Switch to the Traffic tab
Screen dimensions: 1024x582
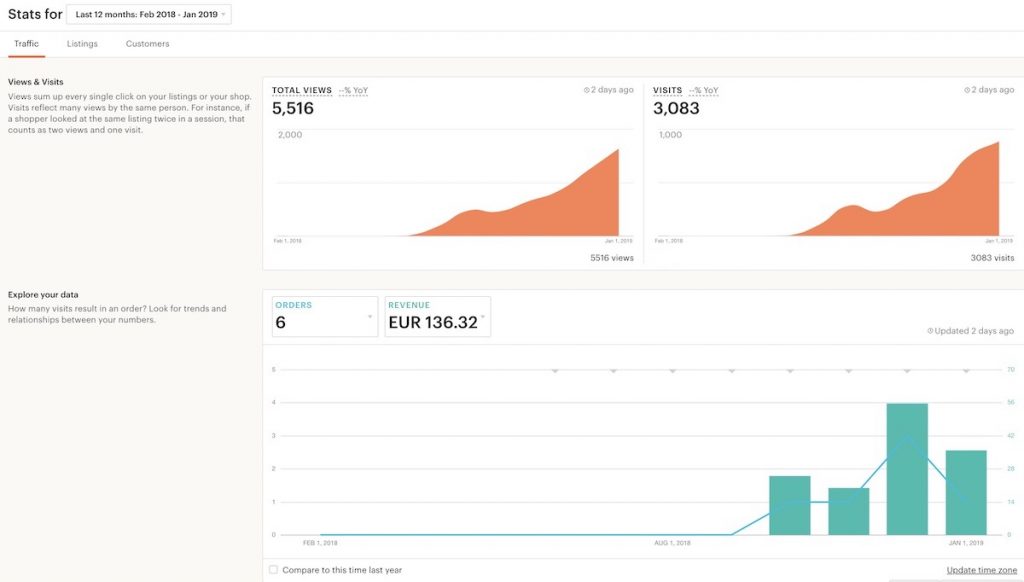point(27,44)
